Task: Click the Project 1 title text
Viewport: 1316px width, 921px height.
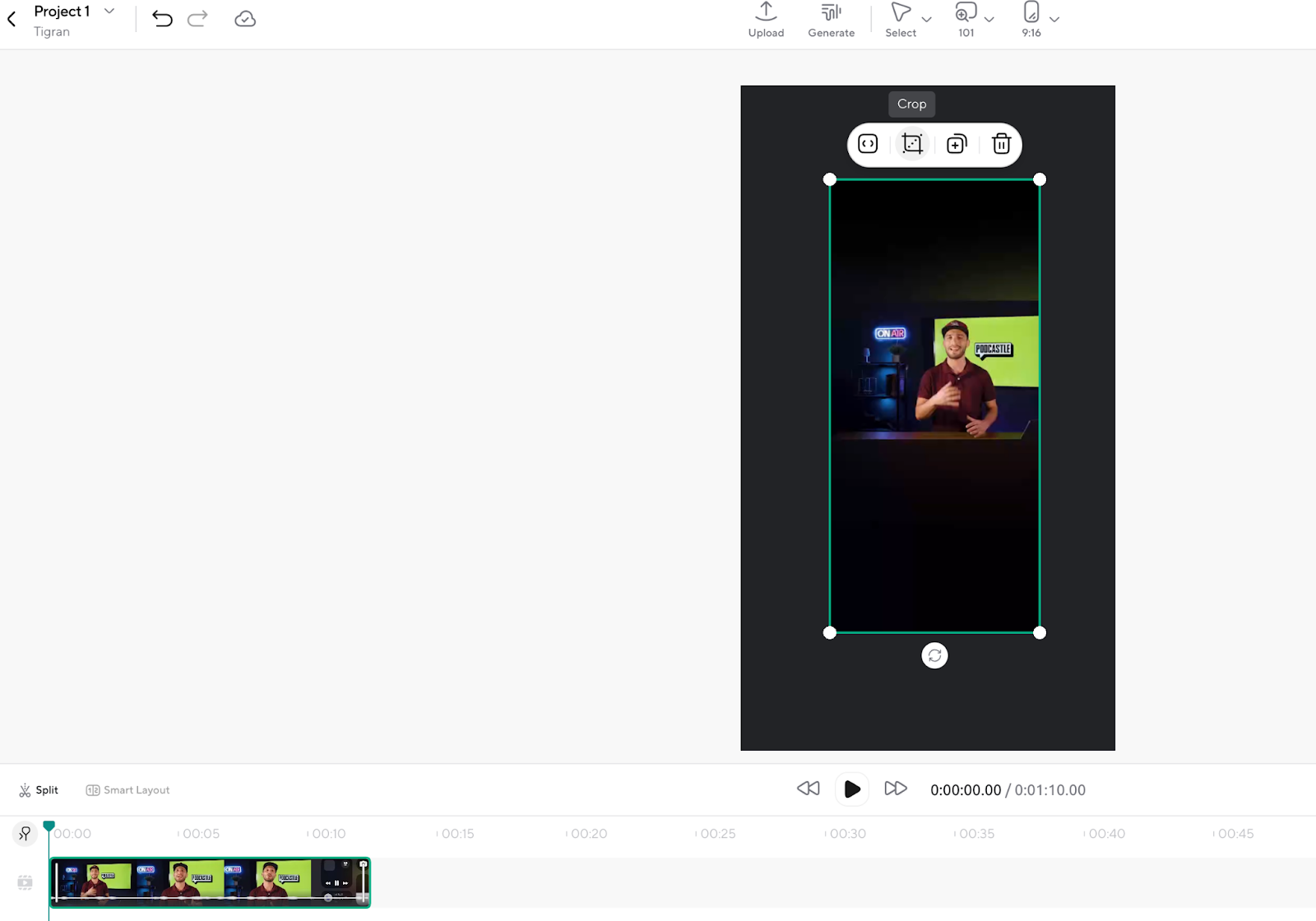Action: tap(62, 12)
